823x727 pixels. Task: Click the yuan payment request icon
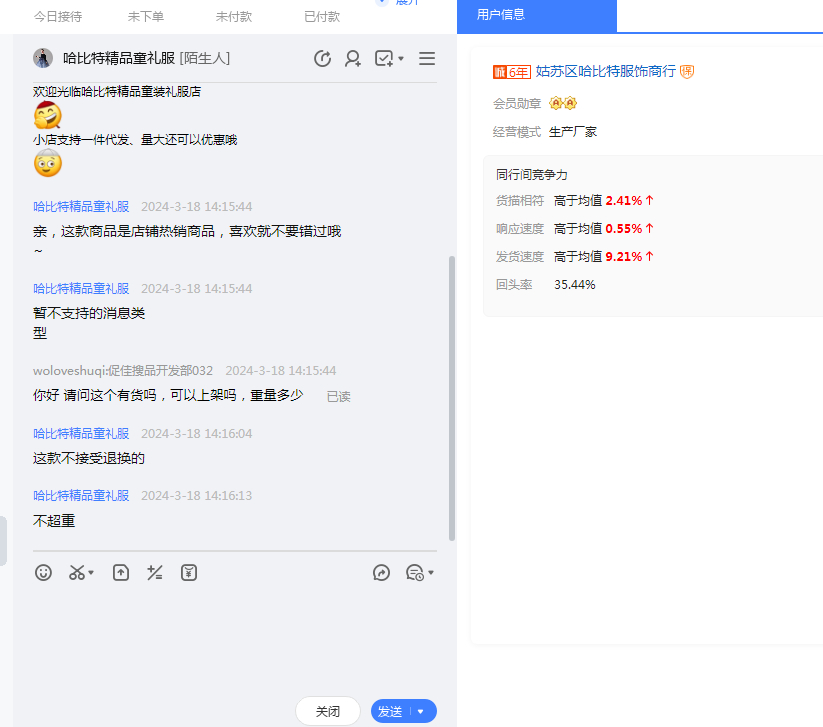[x=189, y=573]
